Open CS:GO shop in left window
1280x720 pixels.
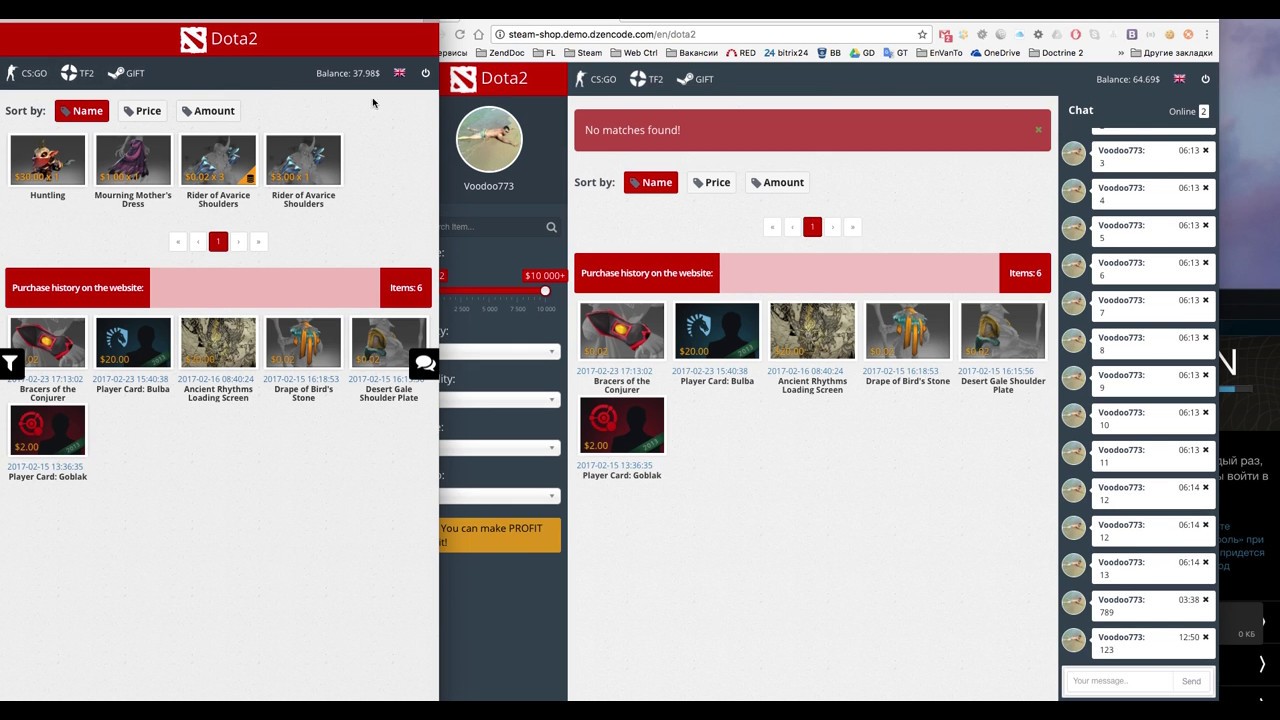27,73
